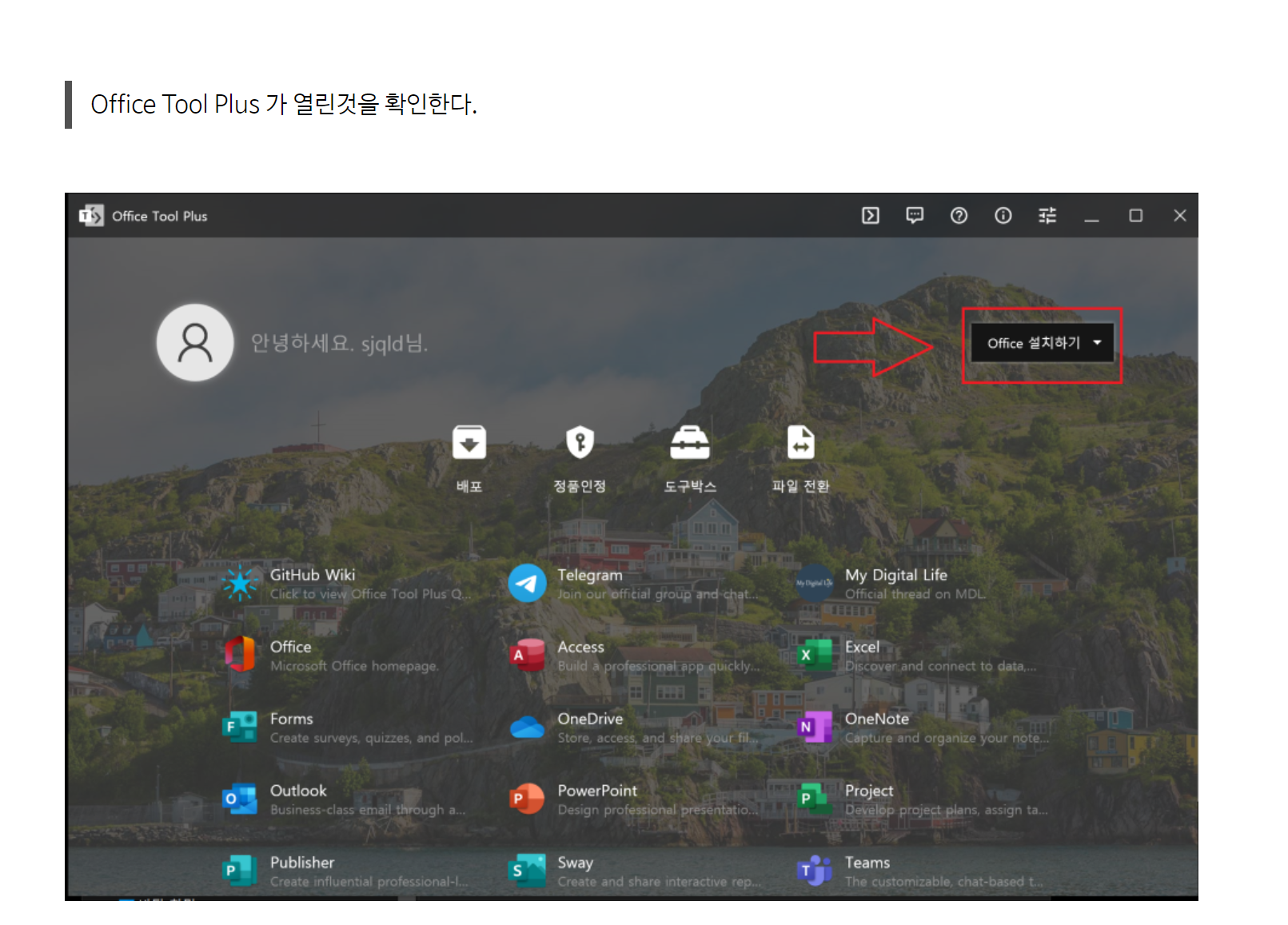Open the 정품인증 activation shield icon

click(580, 441)
